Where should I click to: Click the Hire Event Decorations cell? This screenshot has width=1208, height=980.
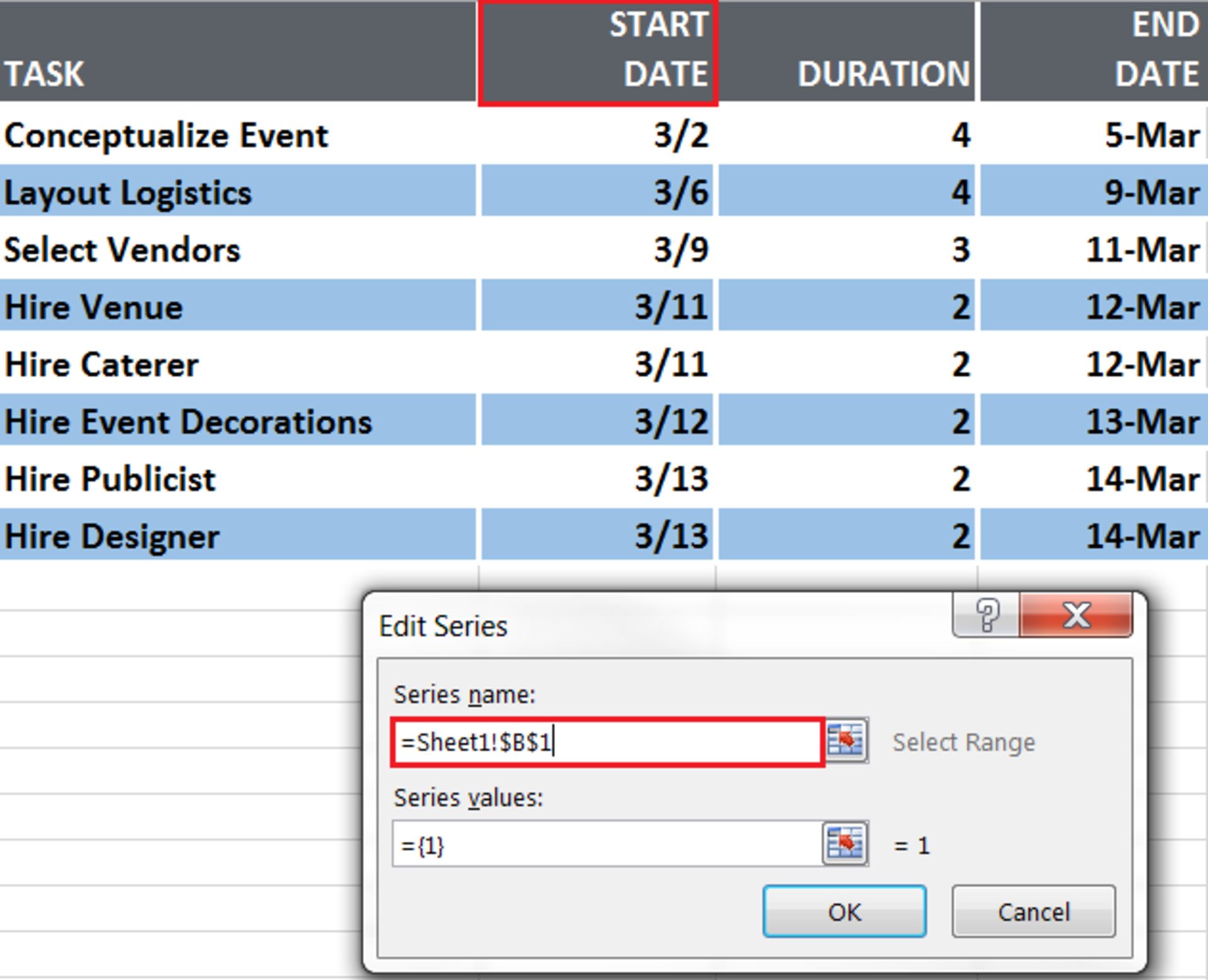[x=238, y=421]
